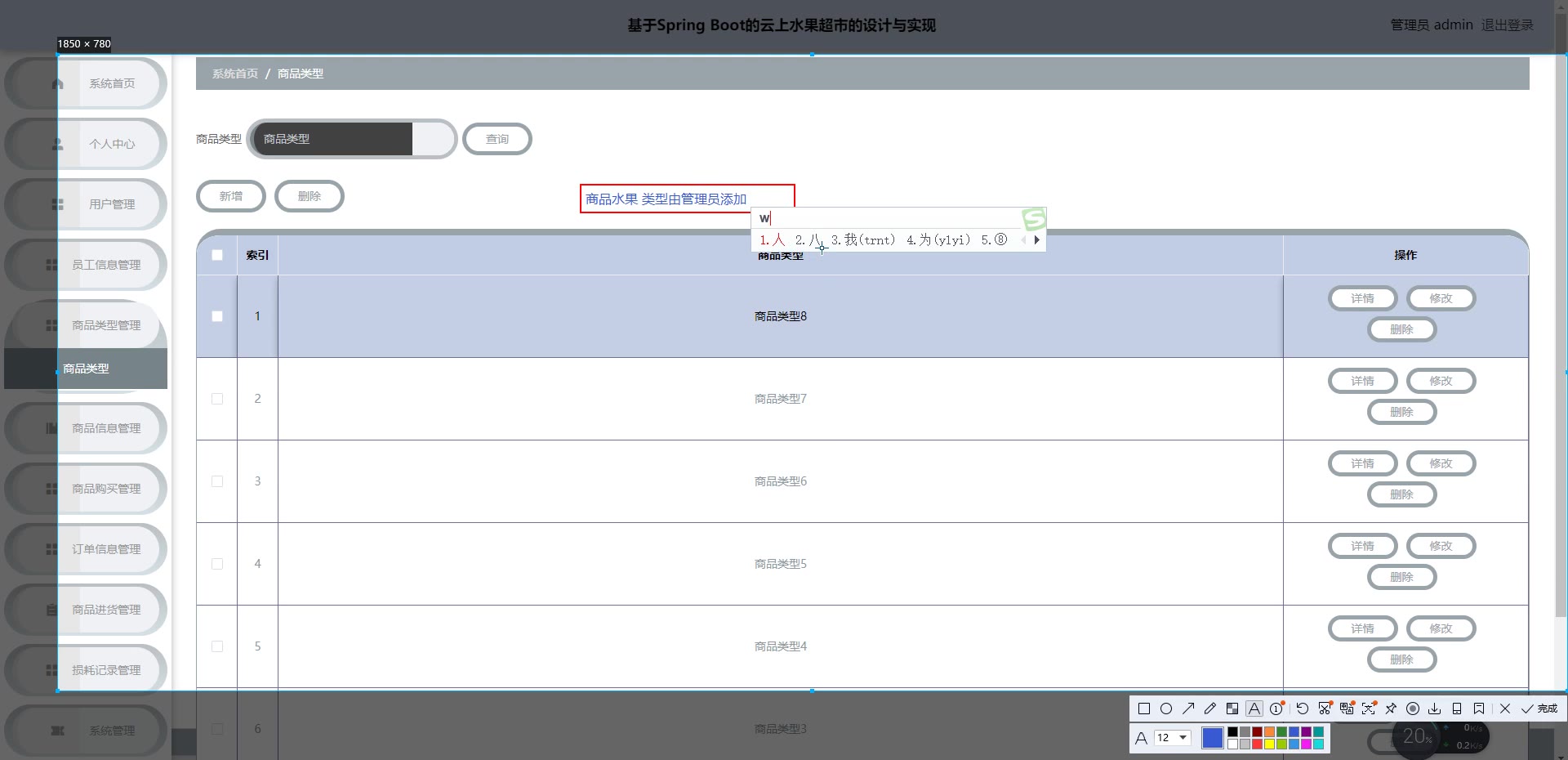Click the 删除 button above the table
This screenshot has height=760, width=1568.
310,196
